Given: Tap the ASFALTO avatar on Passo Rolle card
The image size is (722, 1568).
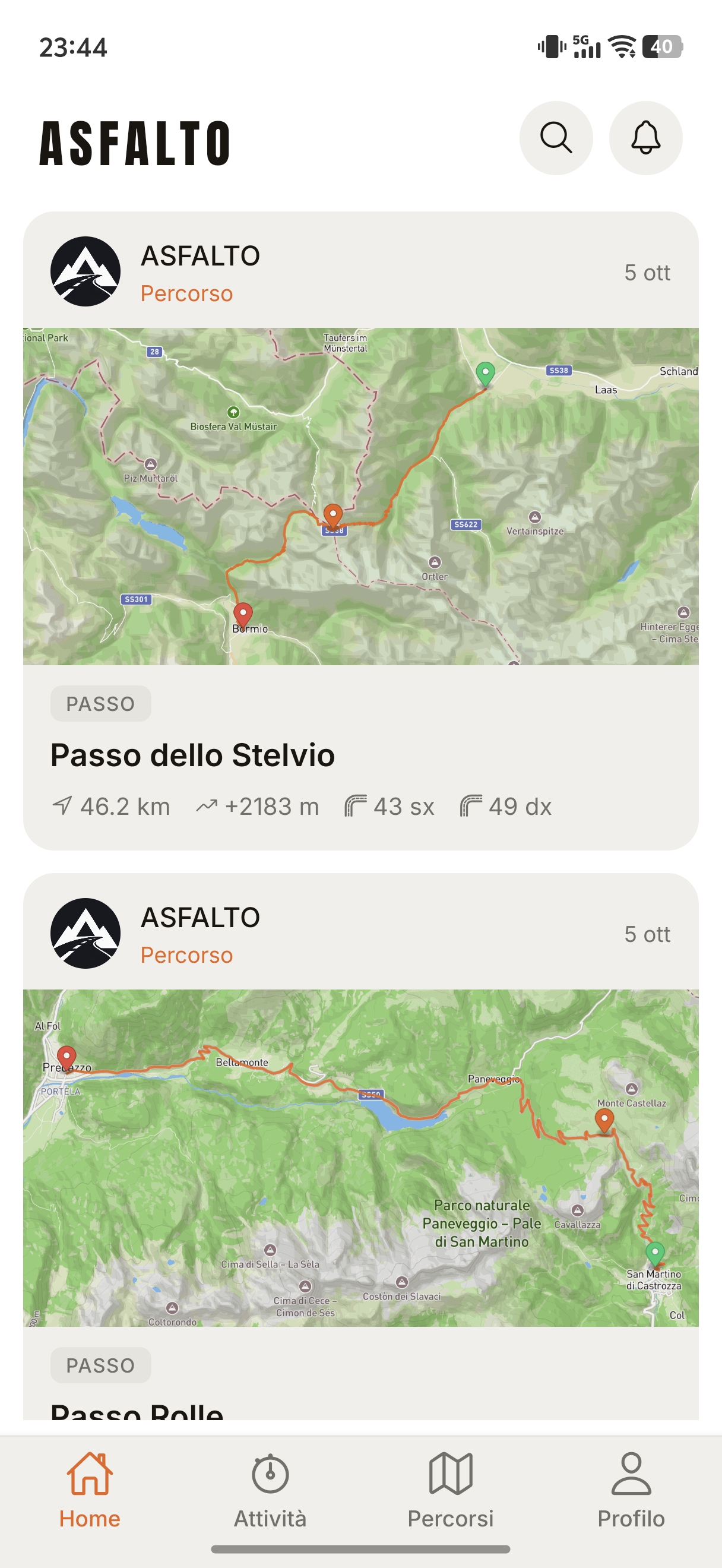Looking at the screenshot, I should point(85,933).
